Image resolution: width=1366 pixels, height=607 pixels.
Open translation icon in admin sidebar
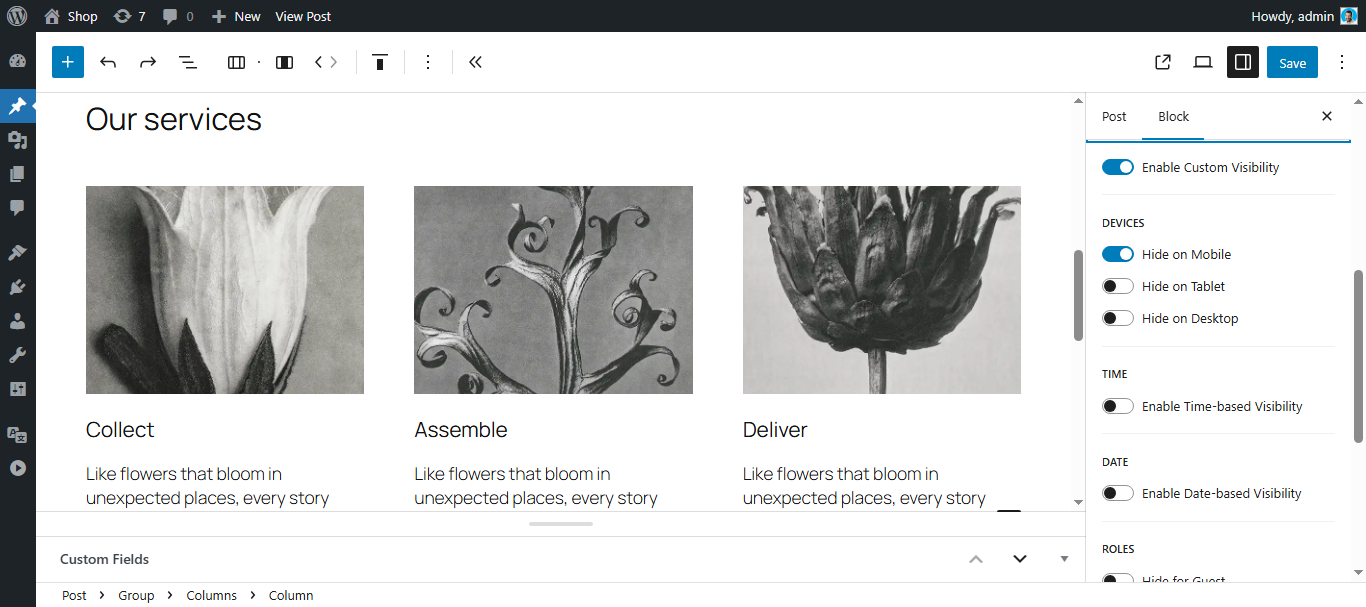click(x=17, y=434)
